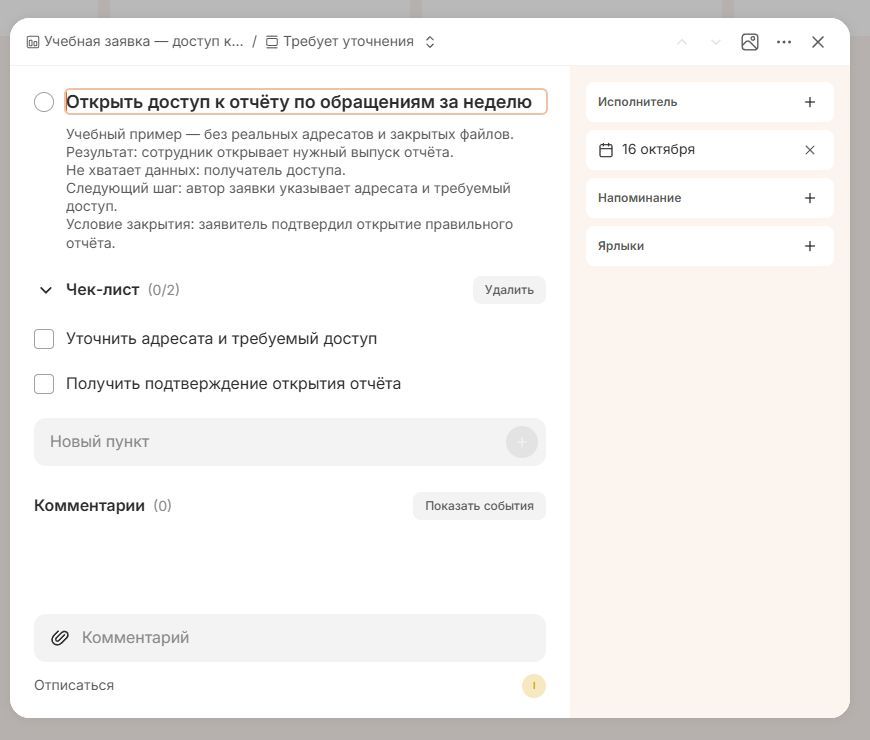Click the paperclip attachment icon
870x740 pixels.
pos(60,638)
